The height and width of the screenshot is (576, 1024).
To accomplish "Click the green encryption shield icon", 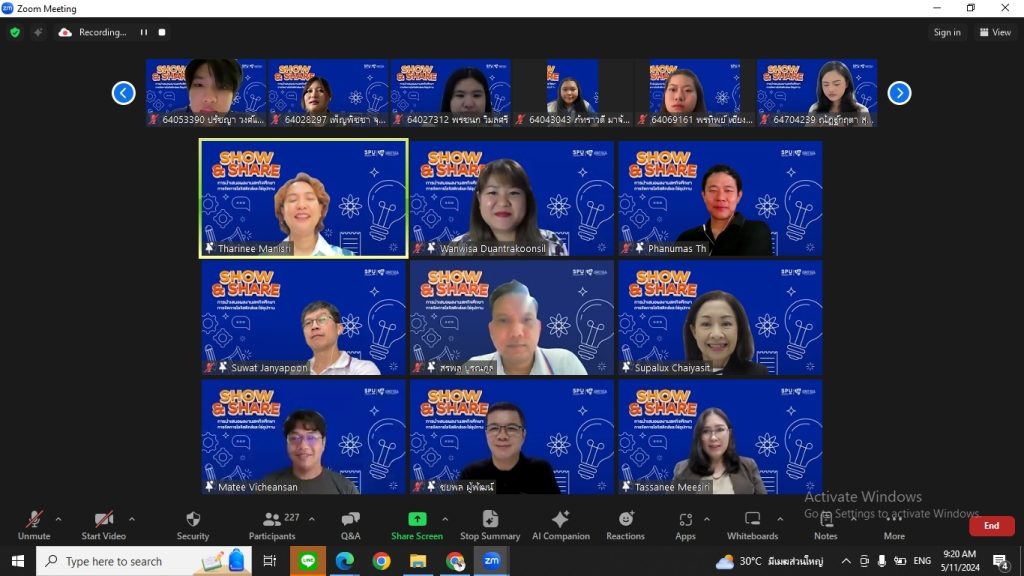I will [15, 32].
